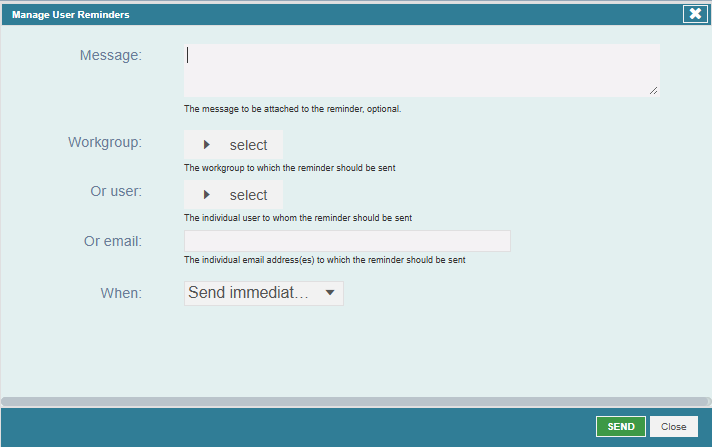
Task: Click the optional message help text
Action: 292,109
